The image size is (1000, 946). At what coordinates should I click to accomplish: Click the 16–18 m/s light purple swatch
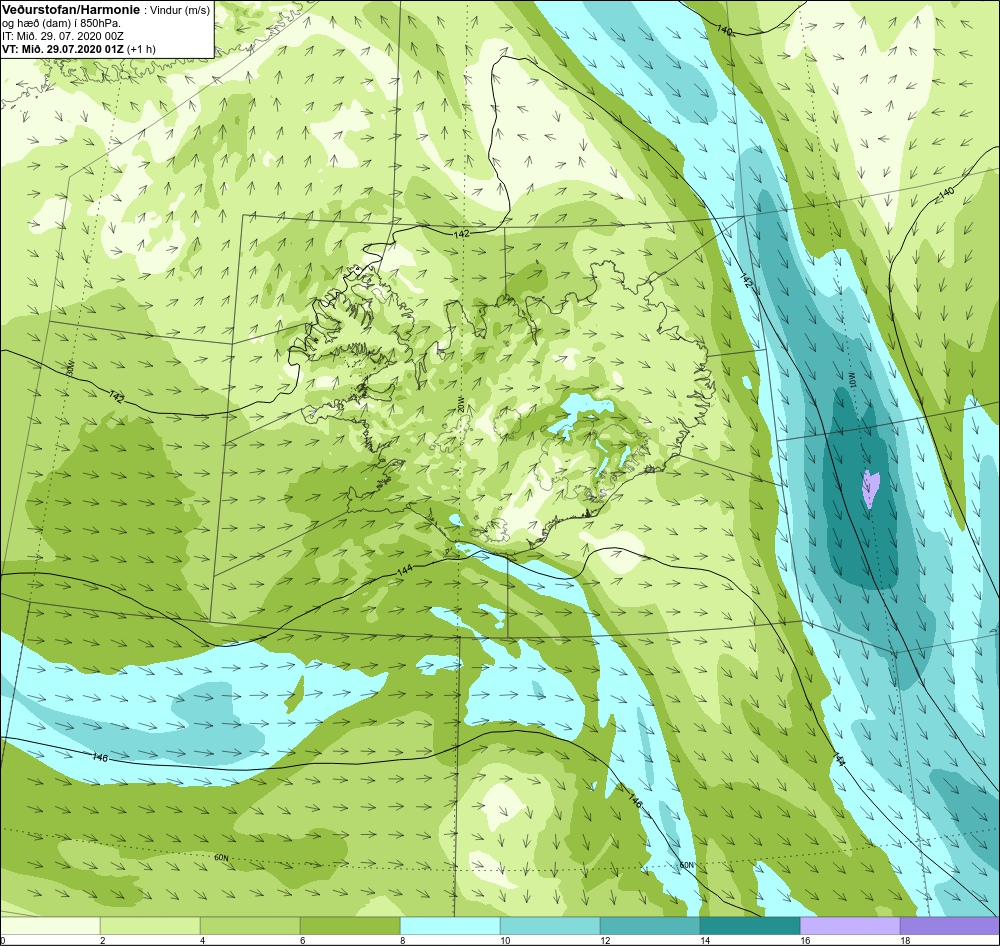point(850,925)
